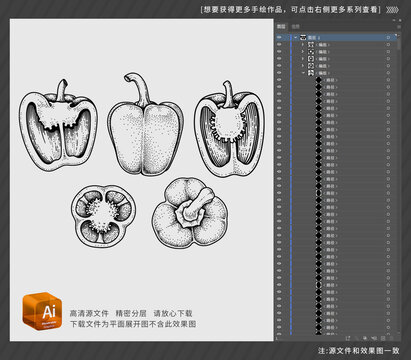Collapse the 图层 1 layer disclosure arrow

(x=295, y=37)
